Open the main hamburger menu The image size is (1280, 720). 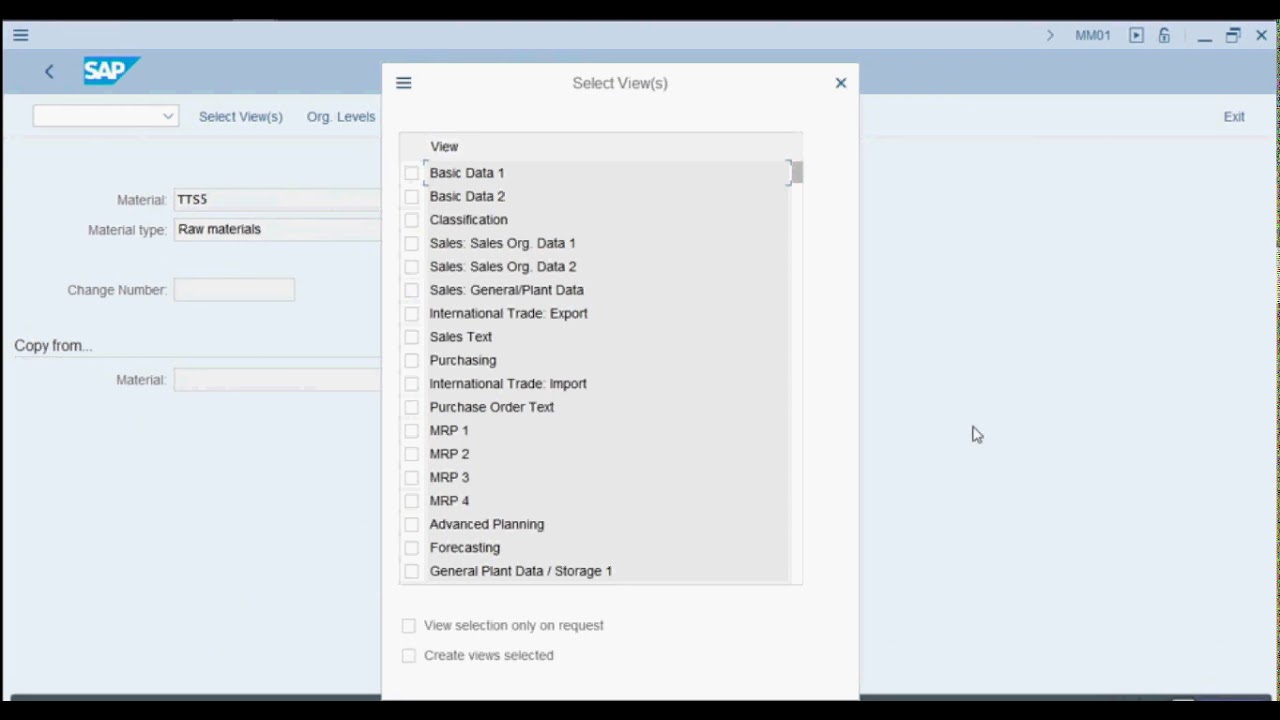21,35
